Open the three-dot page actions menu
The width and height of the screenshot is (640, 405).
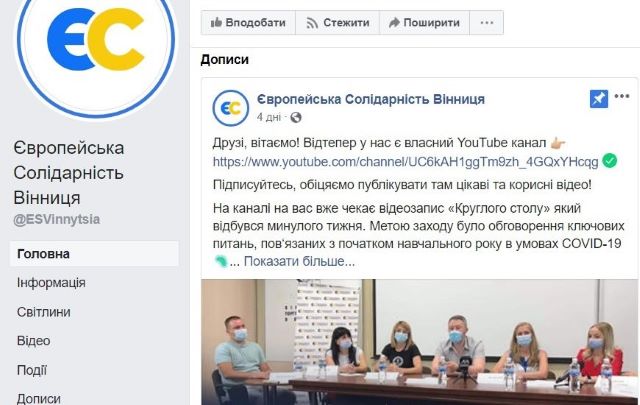[487, 22]
